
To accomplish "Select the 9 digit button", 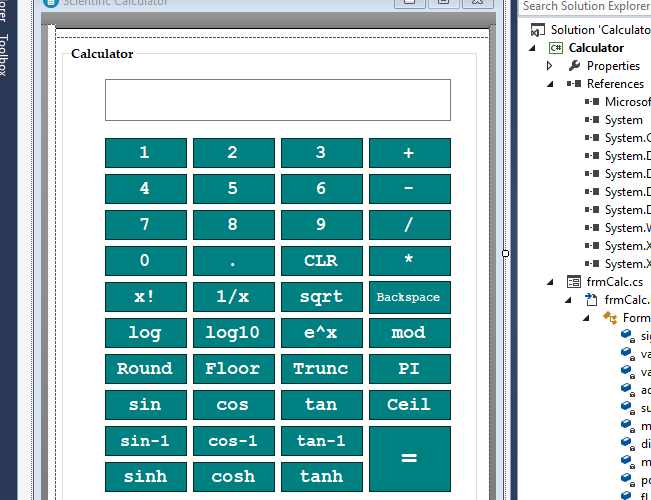I will pyautogui.click(x=322, y=225).
